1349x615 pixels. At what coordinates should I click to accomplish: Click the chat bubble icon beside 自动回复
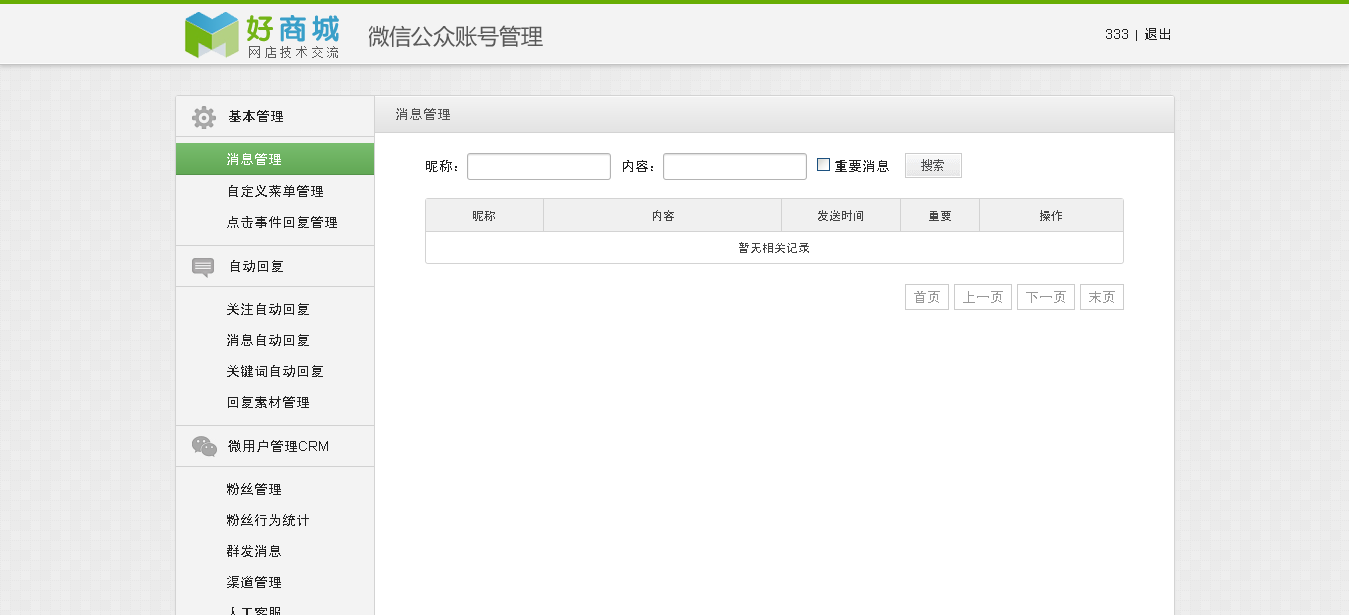pos(203,267)
